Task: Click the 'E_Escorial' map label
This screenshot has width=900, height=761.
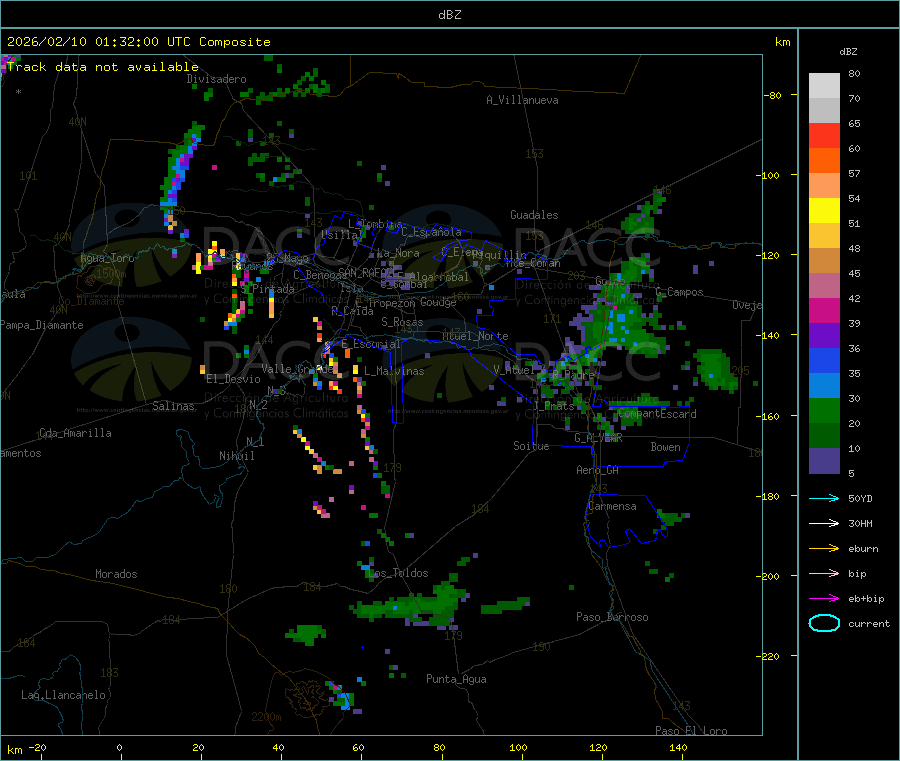Action: pyautogui.click(x=370, y=344)
